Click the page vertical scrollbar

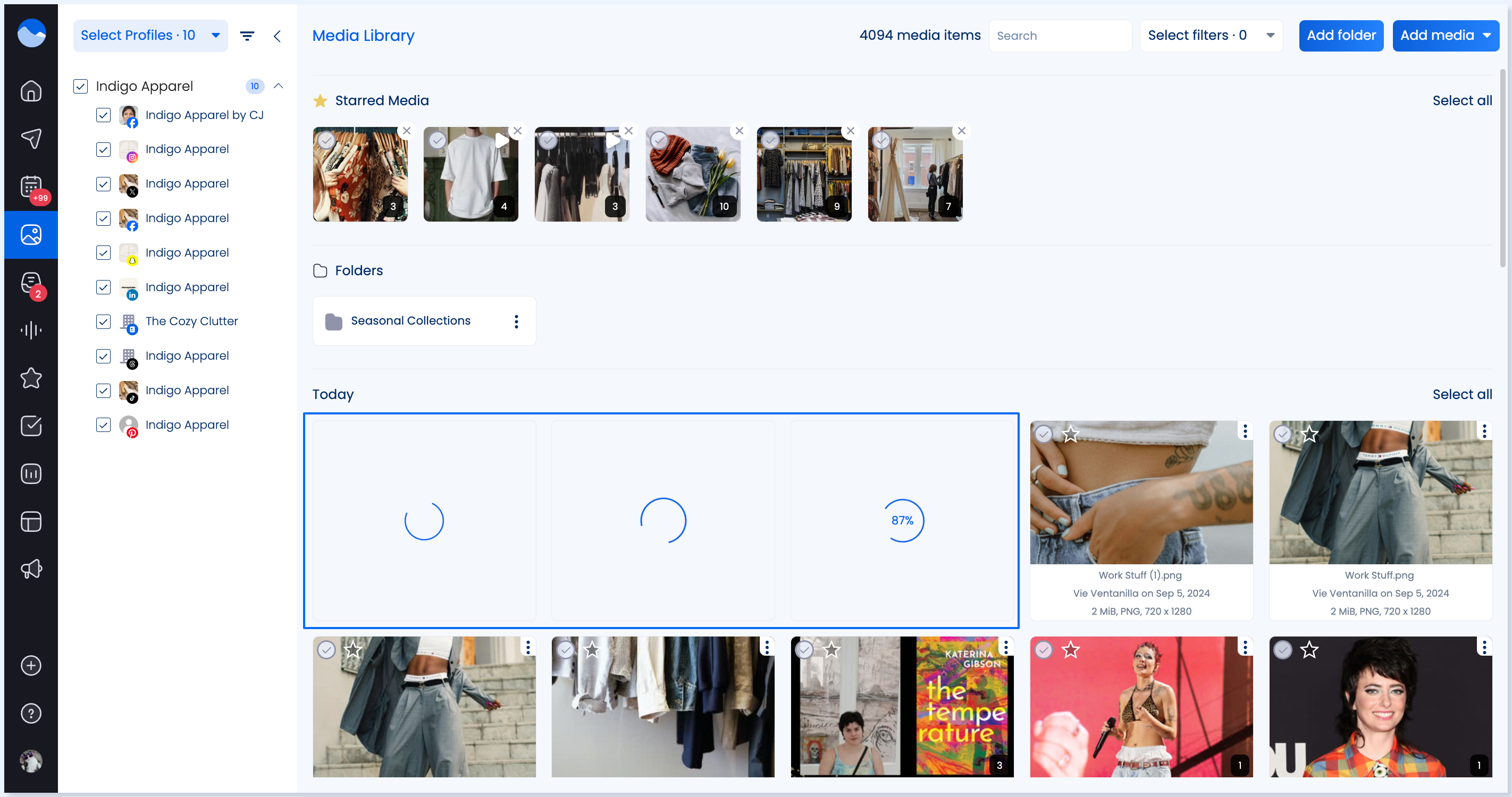point(1502,167)
